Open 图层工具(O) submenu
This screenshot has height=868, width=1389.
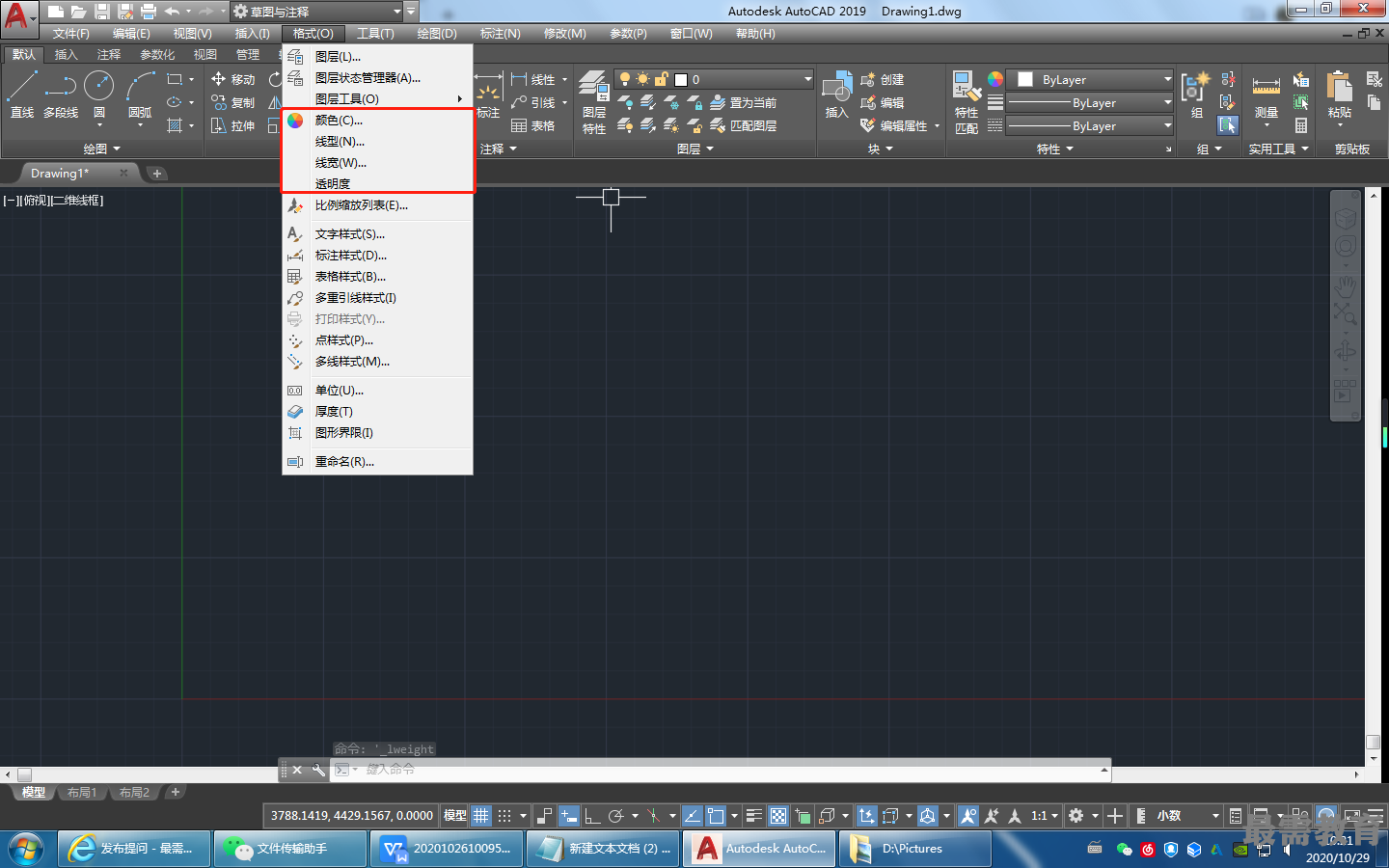(377, 98)
